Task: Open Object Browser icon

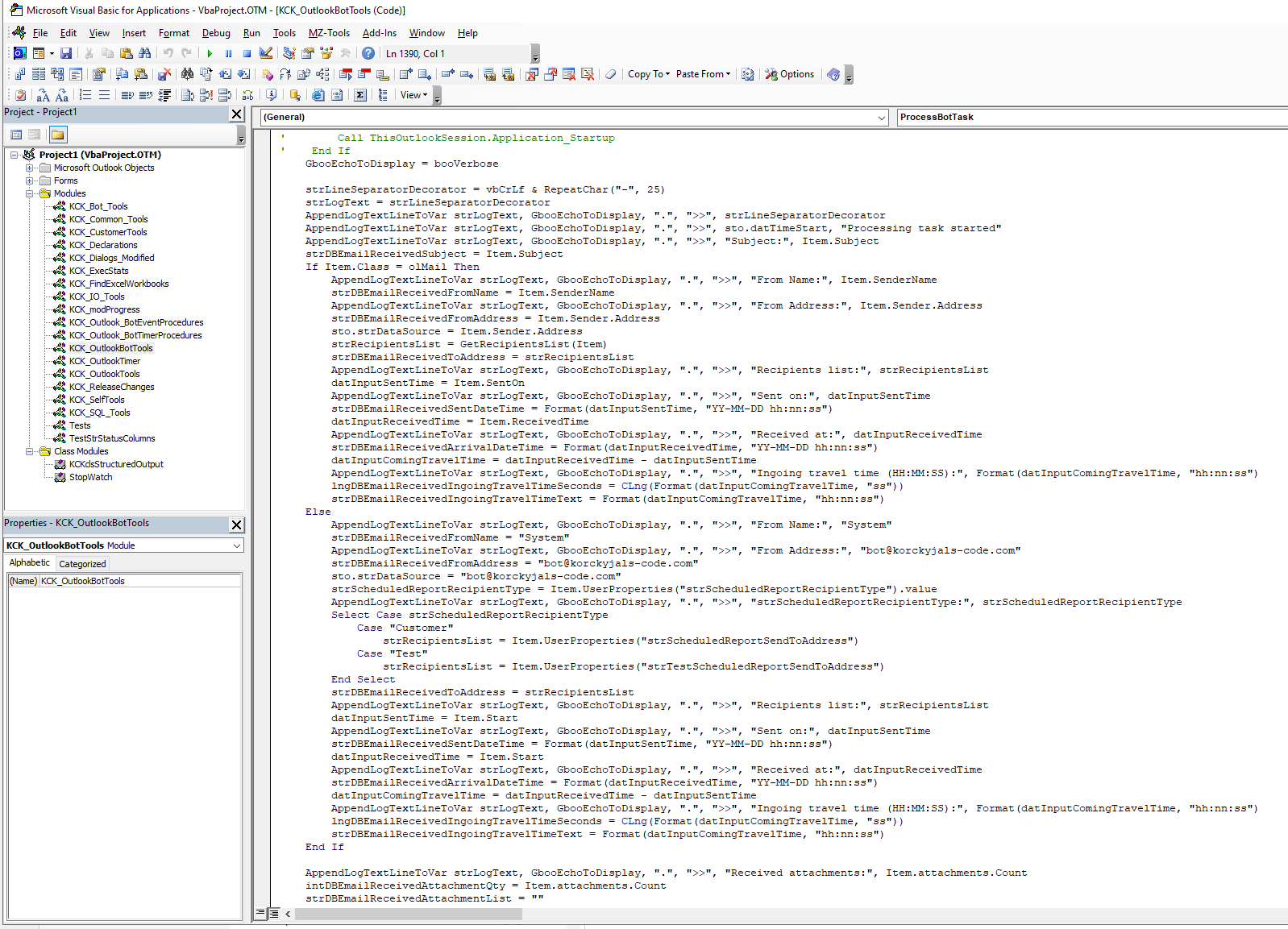Action: click(x=326, y=53)
